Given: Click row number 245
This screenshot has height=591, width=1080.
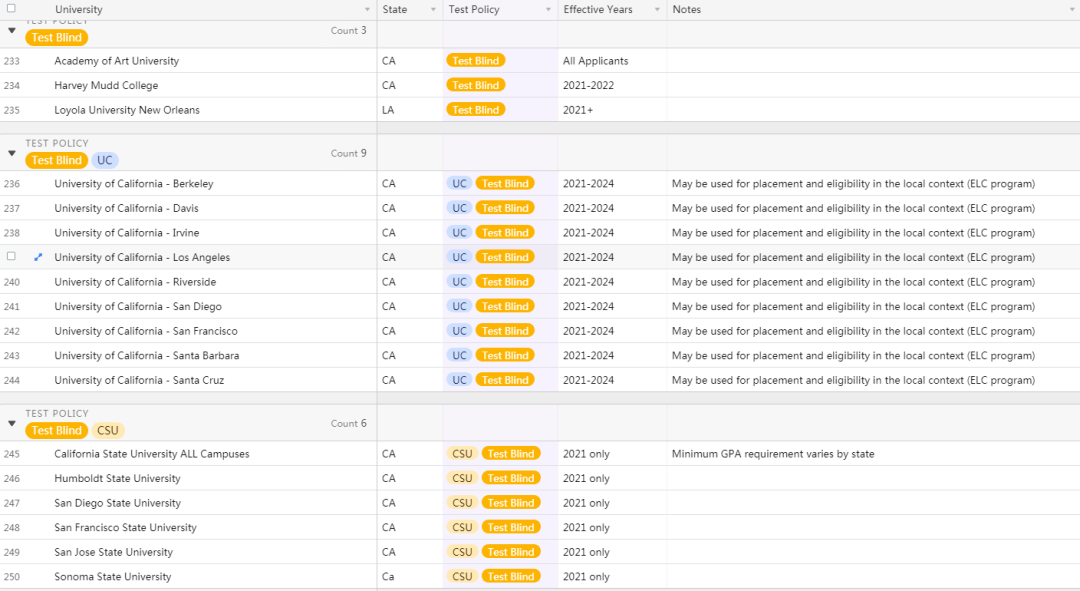Looking at the screenshot, I should click(12, 454).
